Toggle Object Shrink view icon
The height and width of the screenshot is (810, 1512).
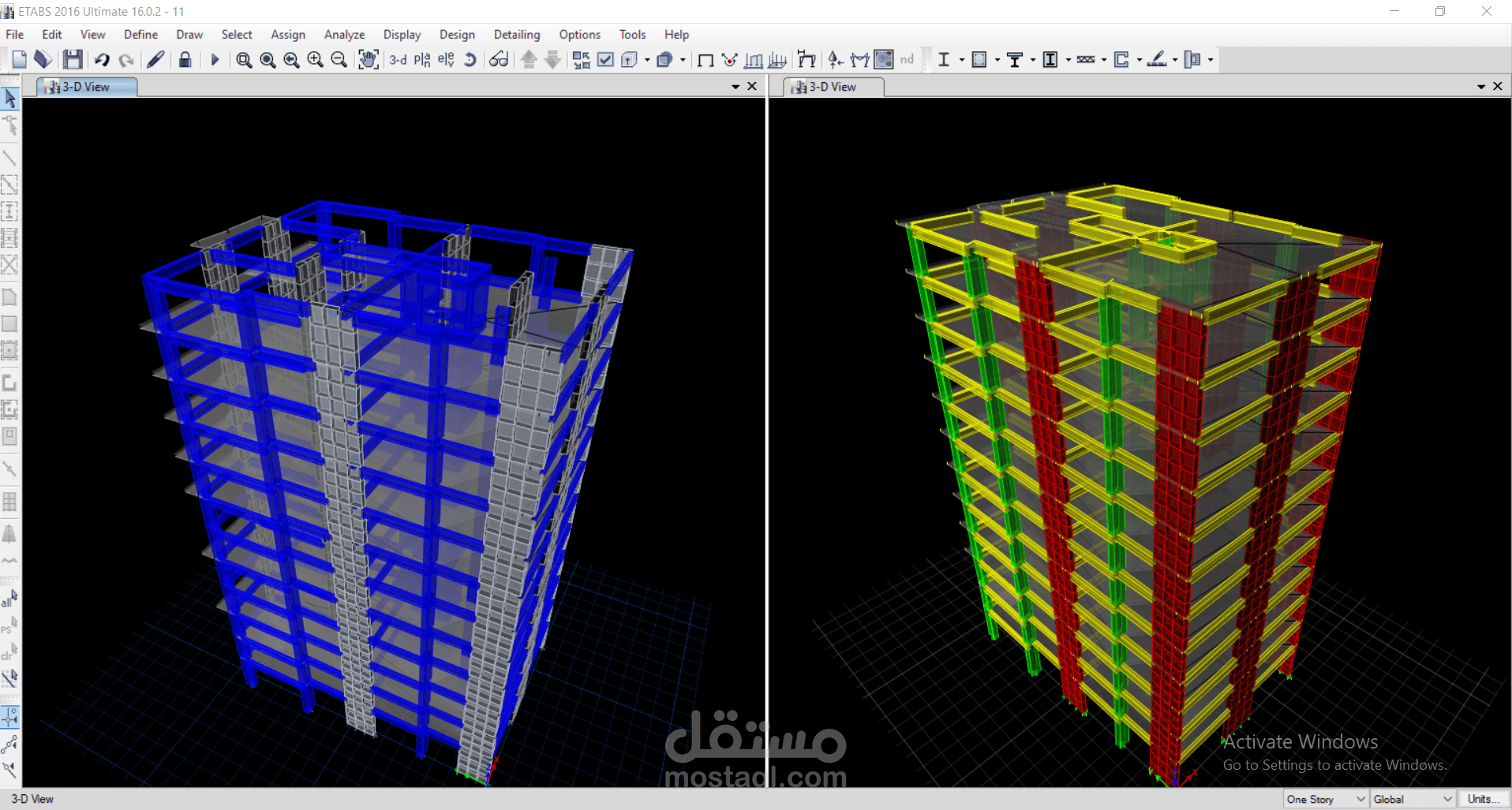click(x=582, y=60)
